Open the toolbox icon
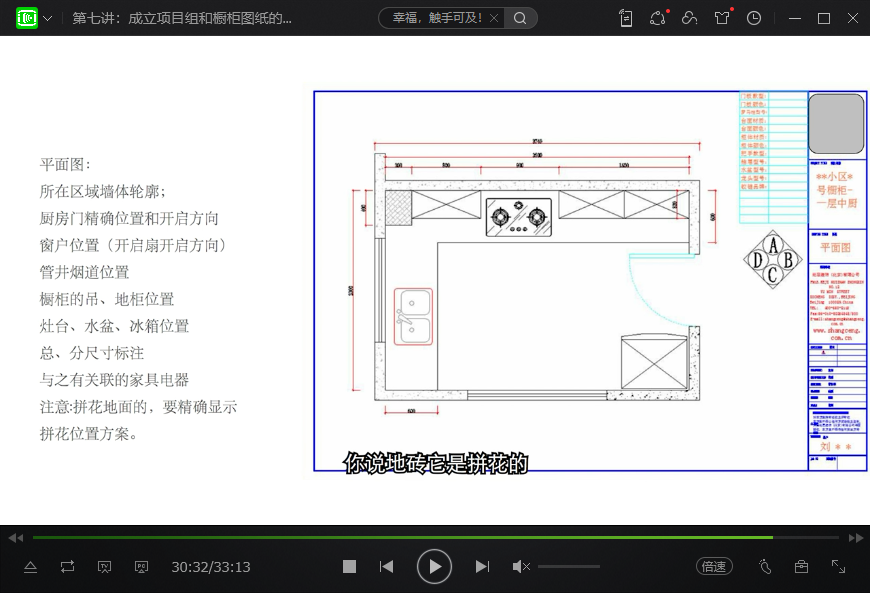870x593 pixels. tap(801, 566)
